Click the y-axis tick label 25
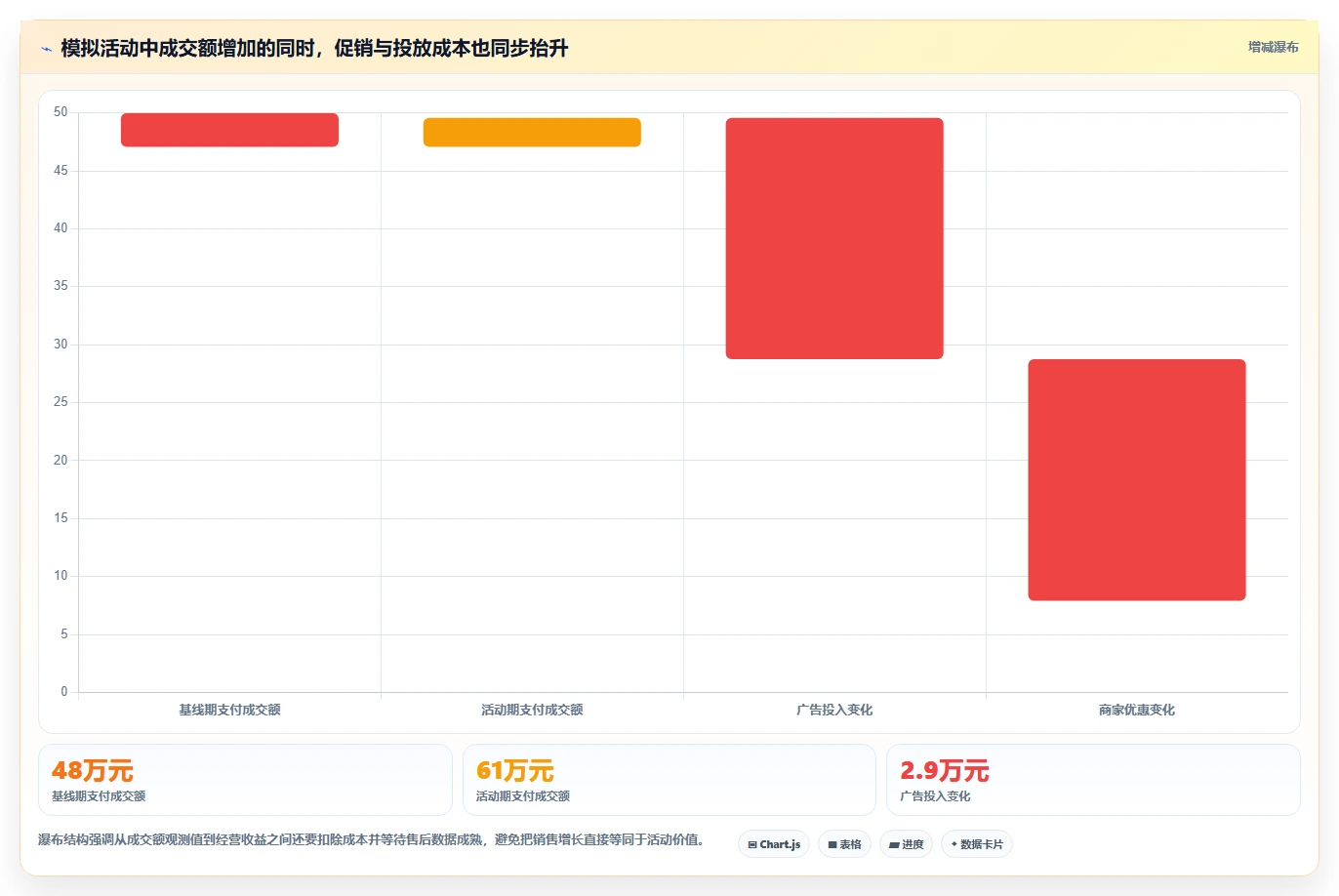 click(61, 402)
